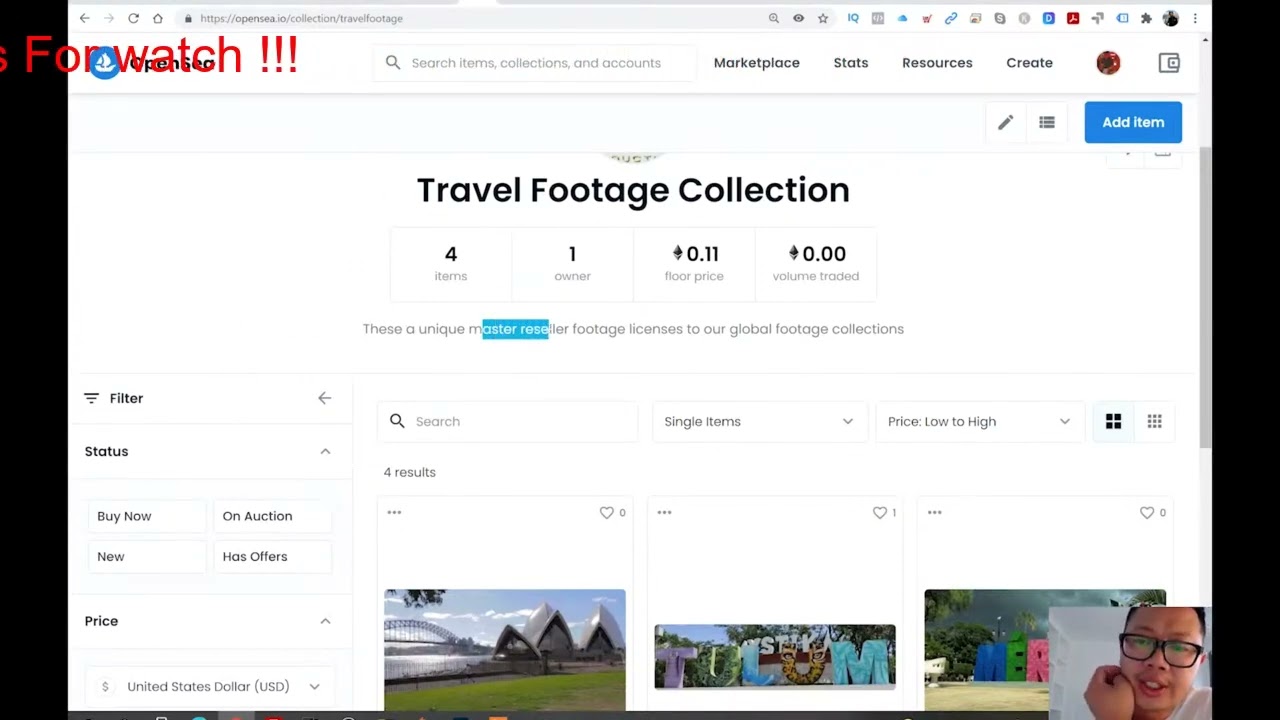Favorite the third item heart
1280x720 pixels.
coord(1147,512)
